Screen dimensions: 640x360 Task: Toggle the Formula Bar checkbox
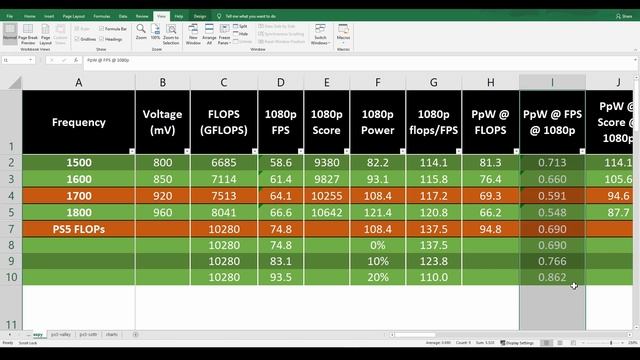101,29
